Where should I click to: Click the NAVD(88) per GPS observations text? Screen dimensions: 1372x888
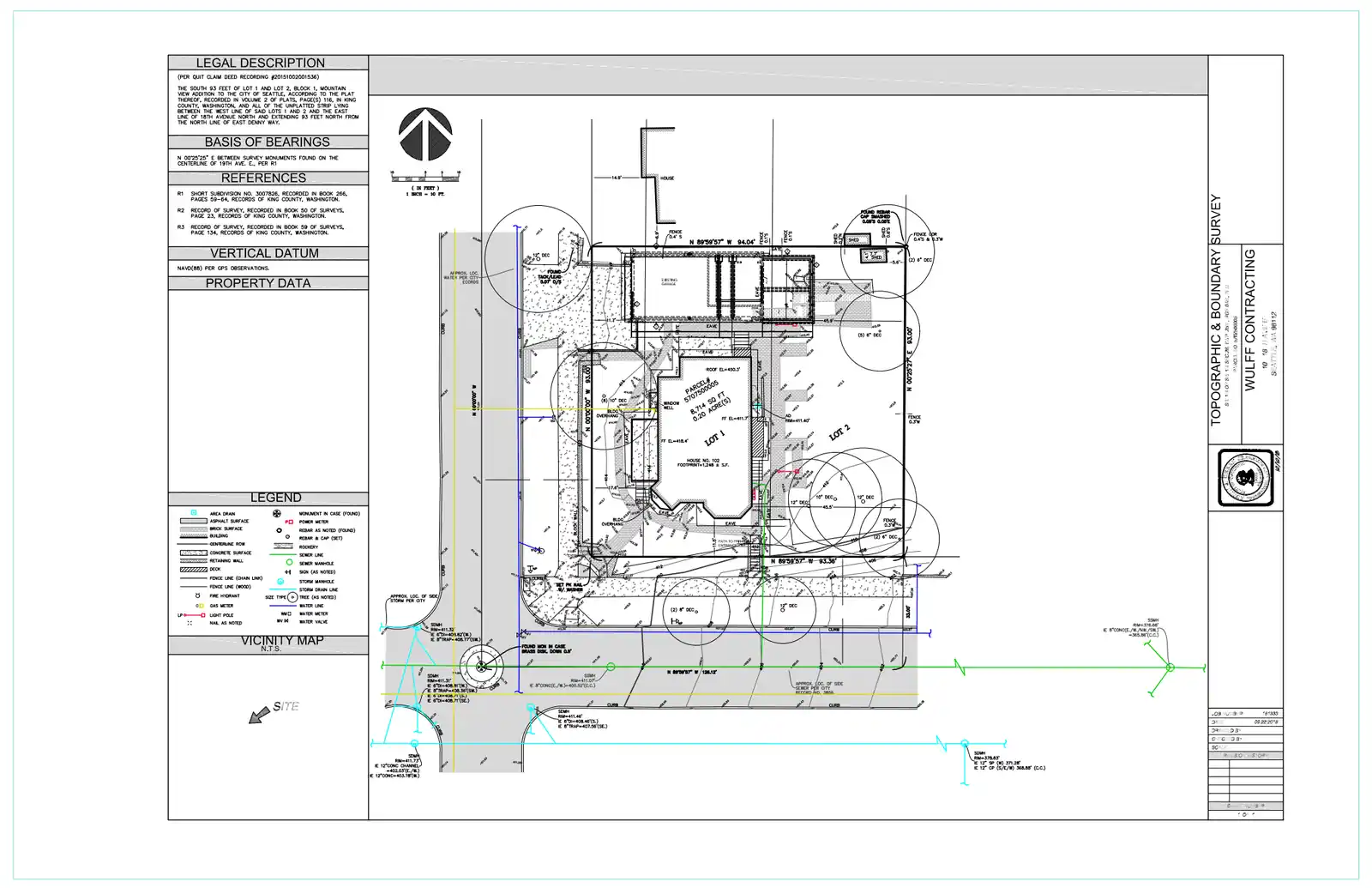[223, 269]
